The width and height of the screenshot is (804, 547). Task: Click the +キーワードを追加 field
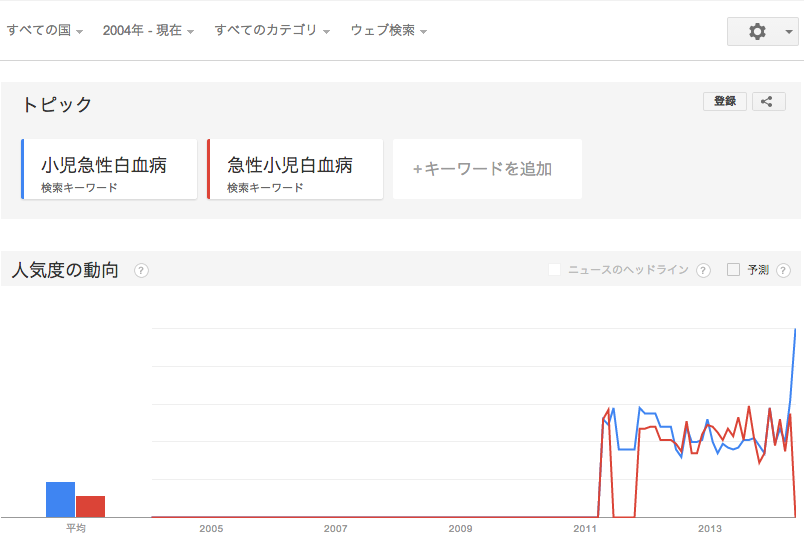tap(487, 169)
